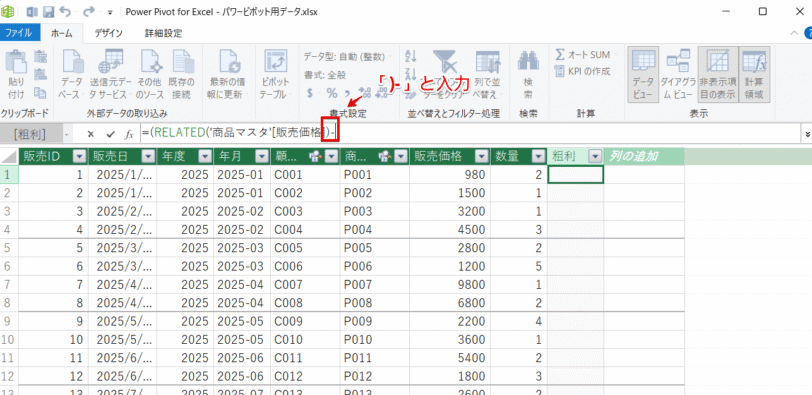Select the ホーム tab
The image size is (812, 395).
tap(61, 33)
